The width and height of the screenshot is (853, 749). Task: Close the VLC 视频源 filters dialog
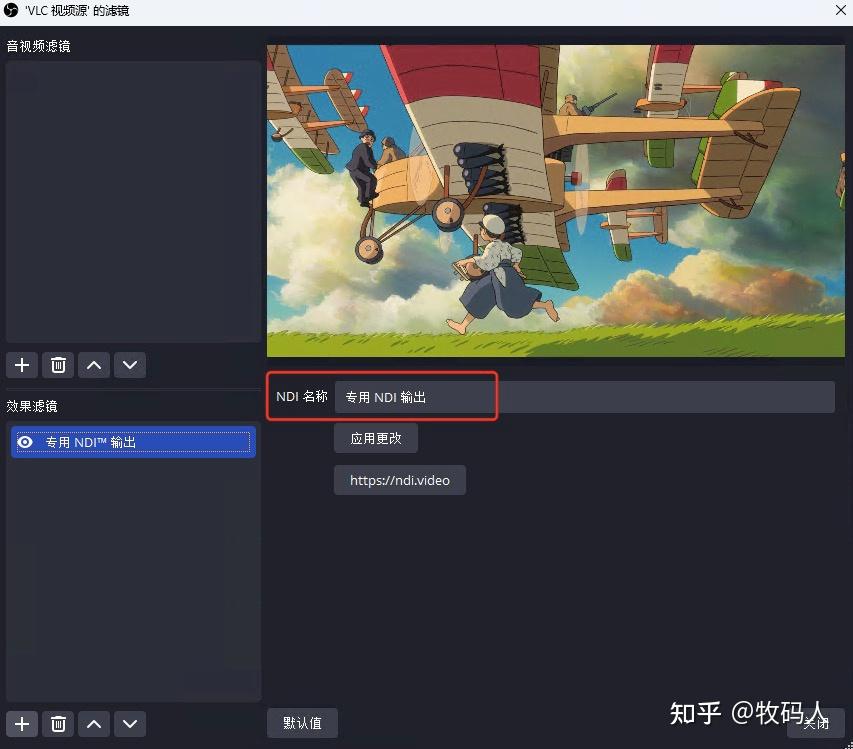coord(841,11)
